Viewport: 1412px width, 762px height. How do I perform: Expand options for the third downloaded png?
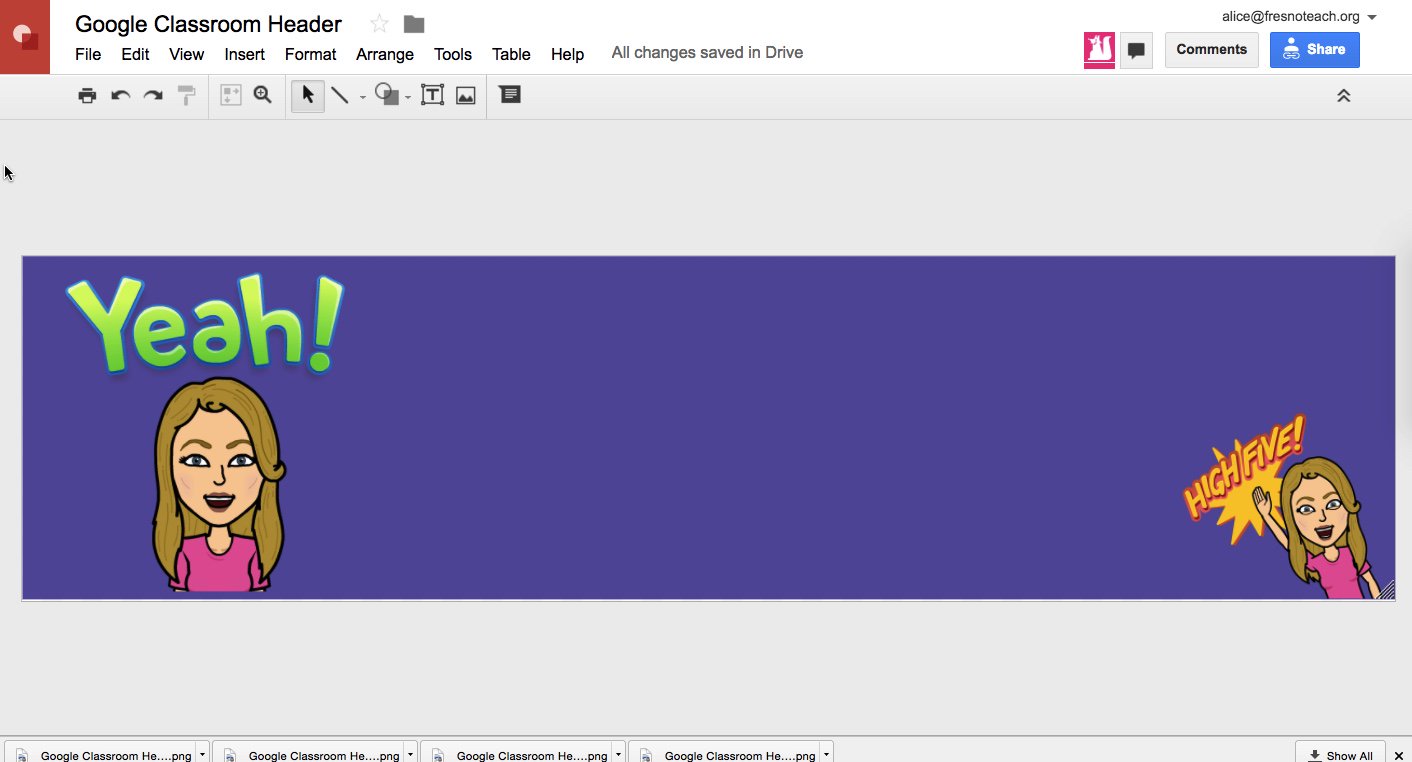(x=619, y=754)
